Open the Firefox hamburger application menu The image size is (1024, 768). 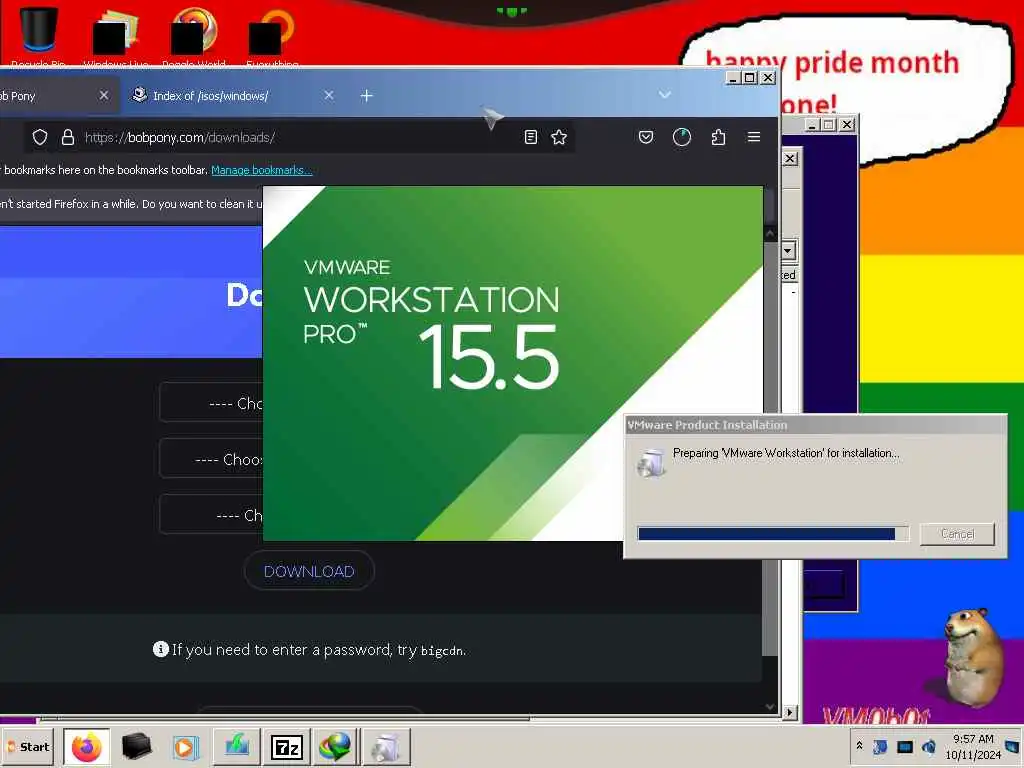tap(754, 137)
